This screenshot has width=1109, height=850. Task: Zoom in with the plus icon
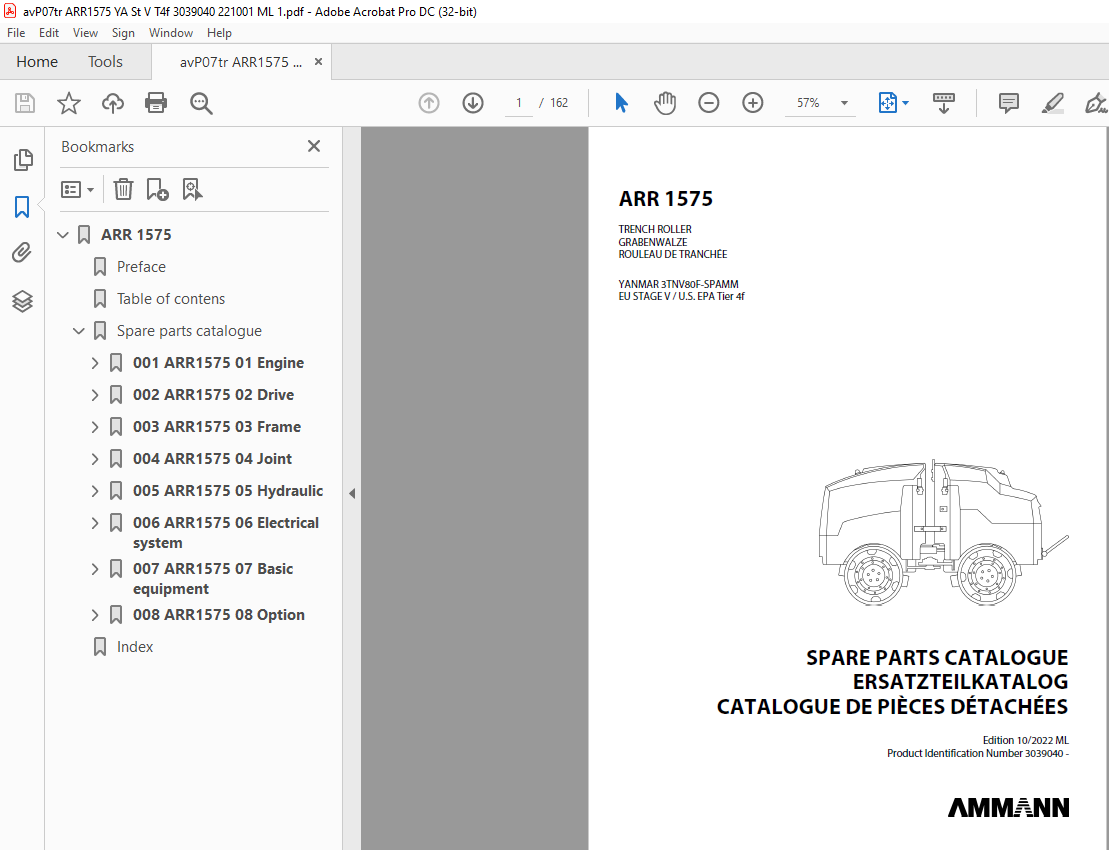(753, 103)
